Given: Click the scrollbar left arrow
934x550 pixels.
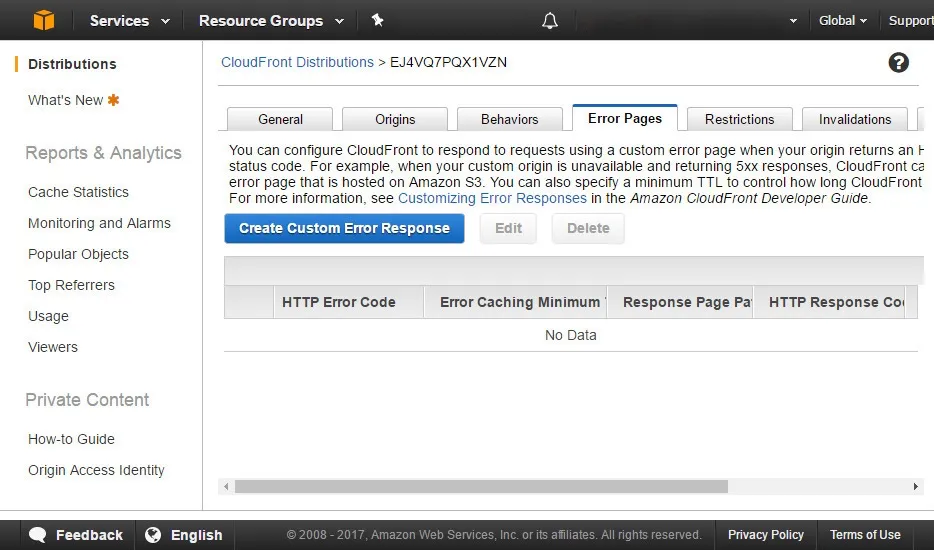Looking at the screenshot, I should click(226, 486).
